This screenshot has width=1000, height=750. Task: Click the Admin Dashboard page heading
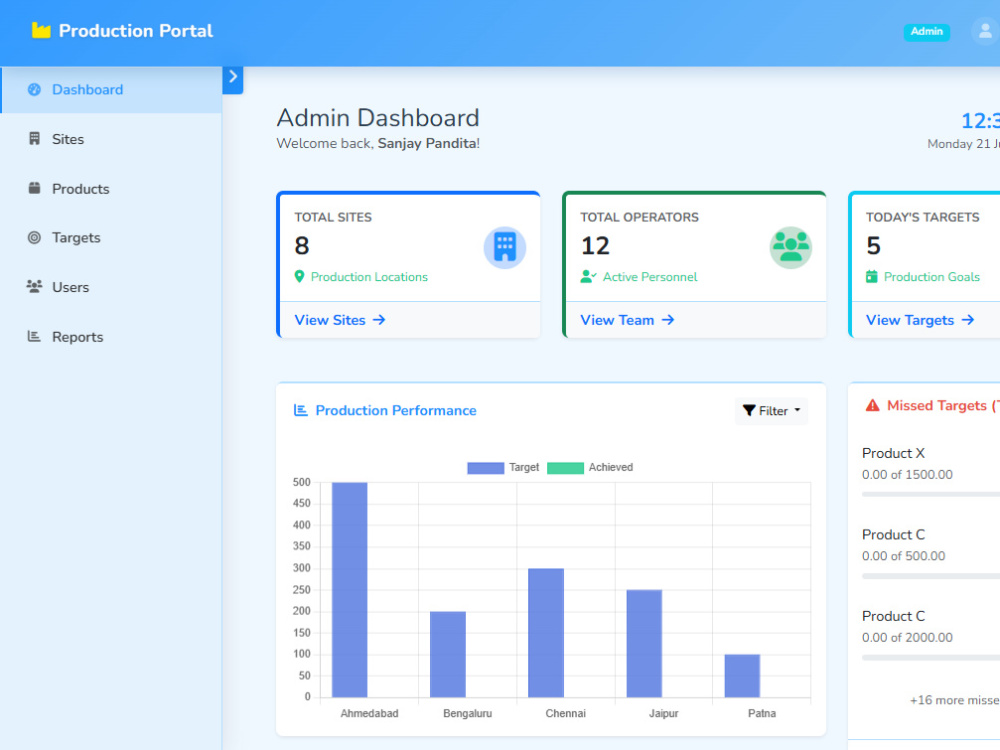[x=378, y=118]
